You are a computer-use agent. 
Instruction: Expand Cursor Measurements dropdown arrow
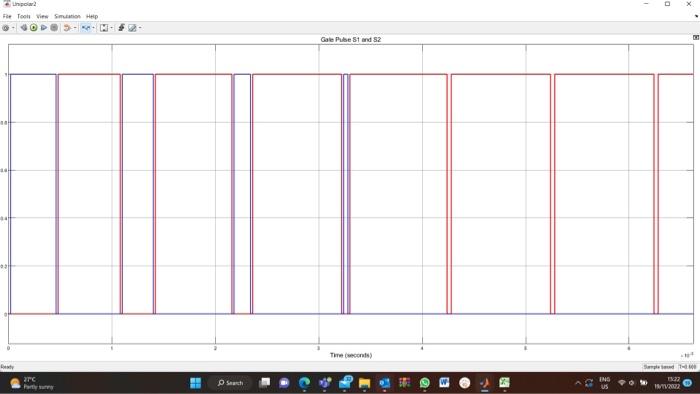click(x=140, y=28)
